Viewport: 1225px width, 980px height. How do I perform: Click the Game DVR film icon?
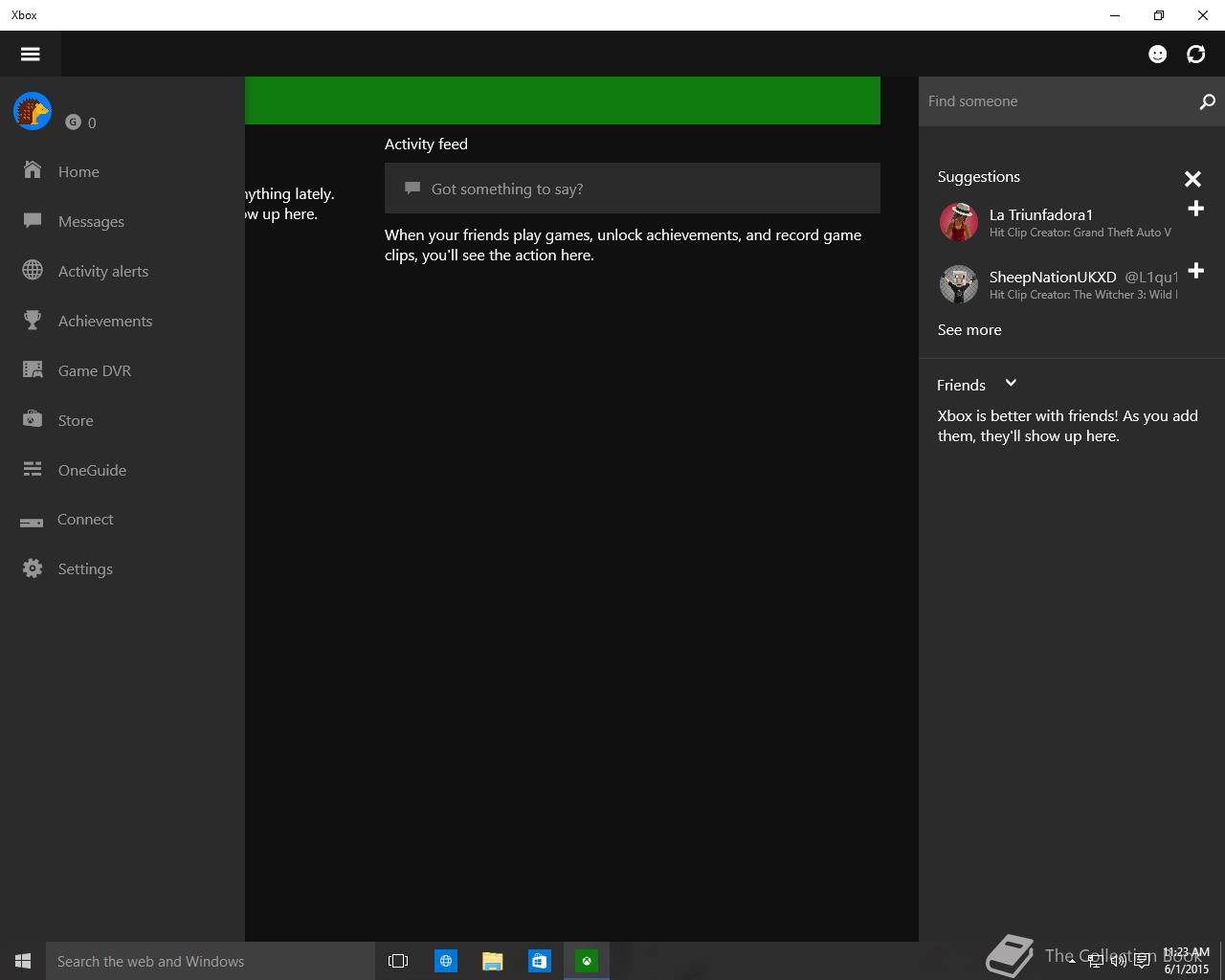(33, 369)
